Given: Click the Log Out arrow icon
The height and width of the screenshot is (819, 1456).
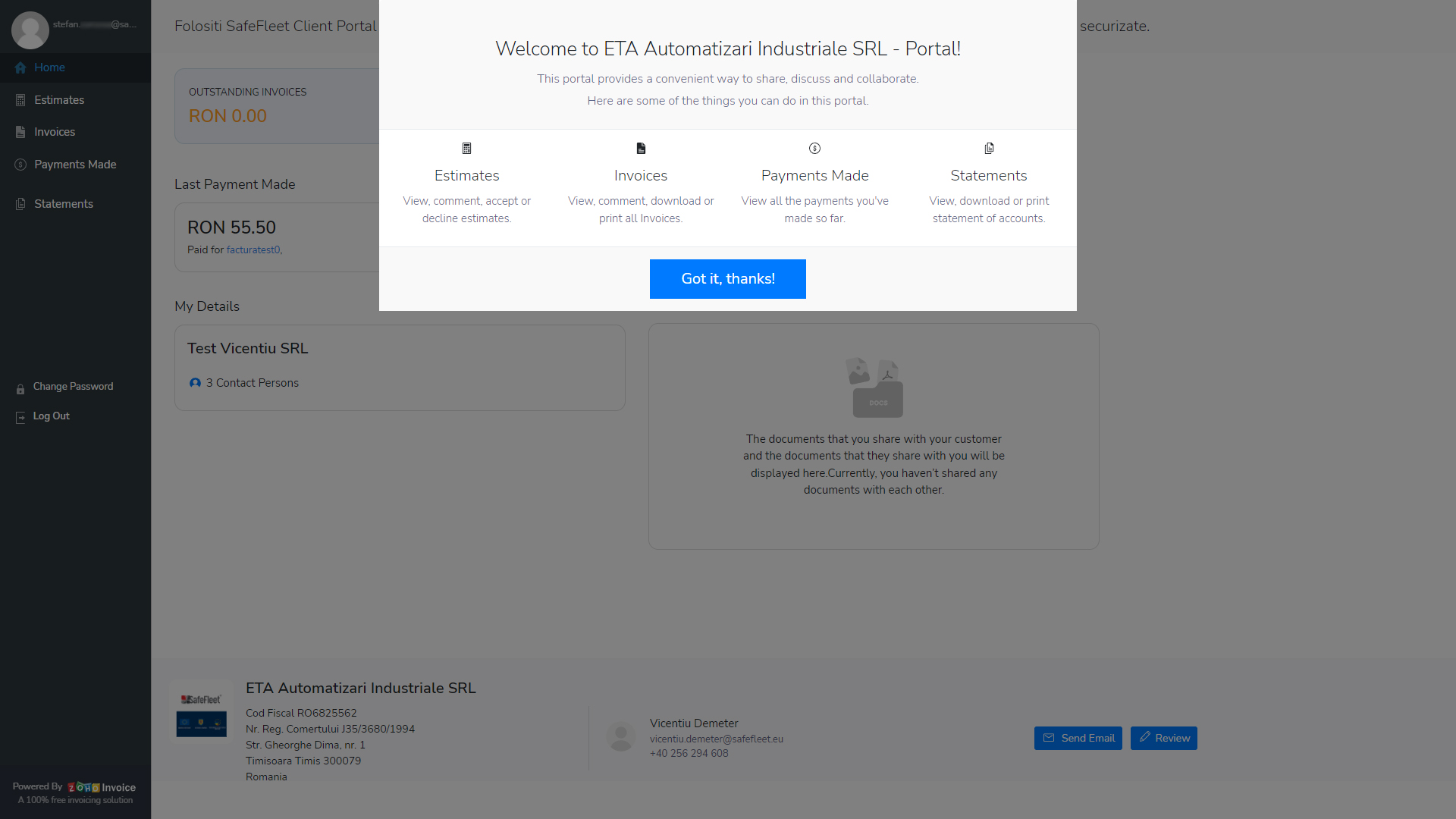Looking at the screenshot, I should point(19,416).
